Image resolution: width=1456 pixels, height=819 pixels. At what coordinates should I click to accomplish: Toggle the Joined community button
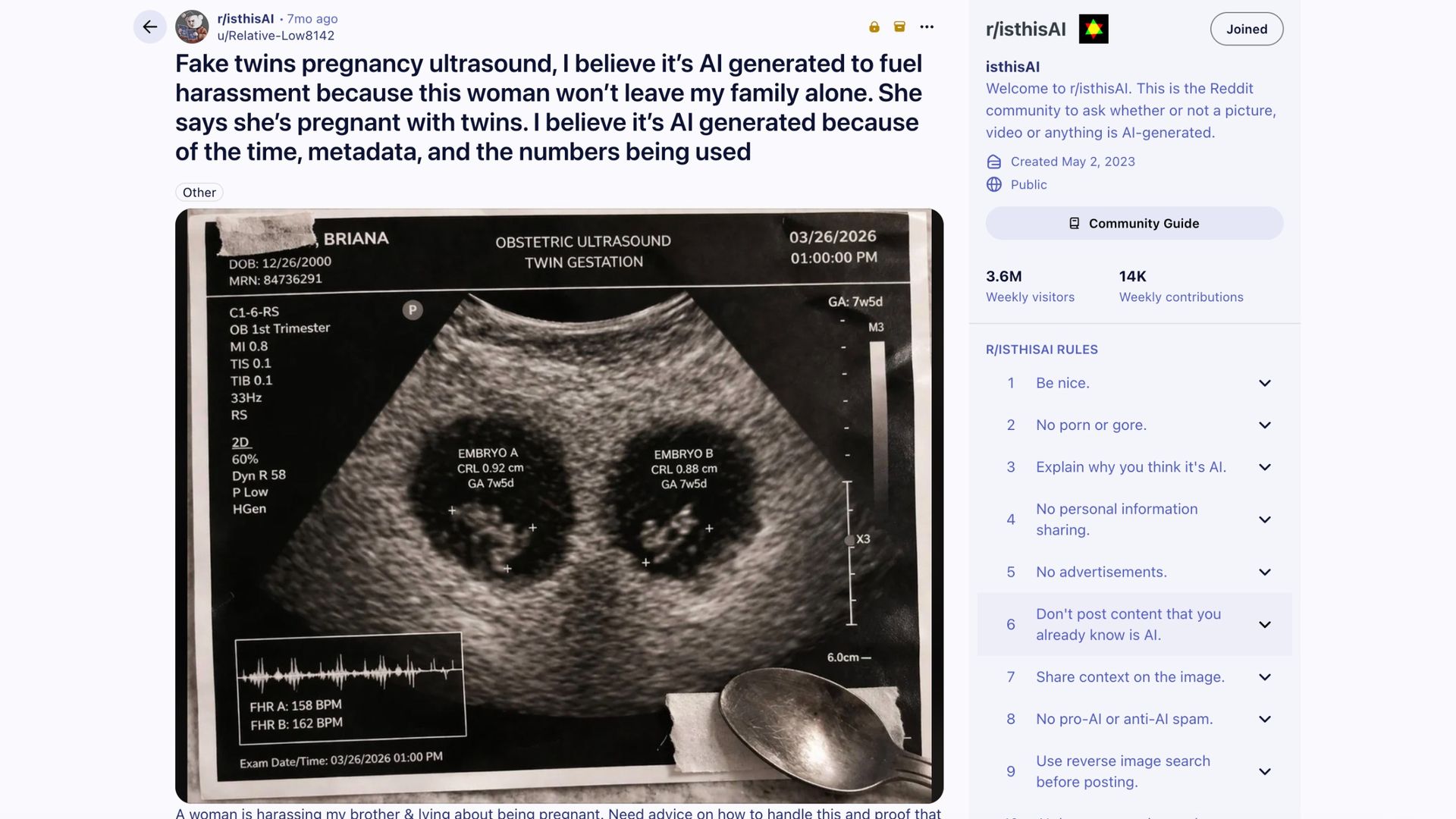click(1247, 29)
